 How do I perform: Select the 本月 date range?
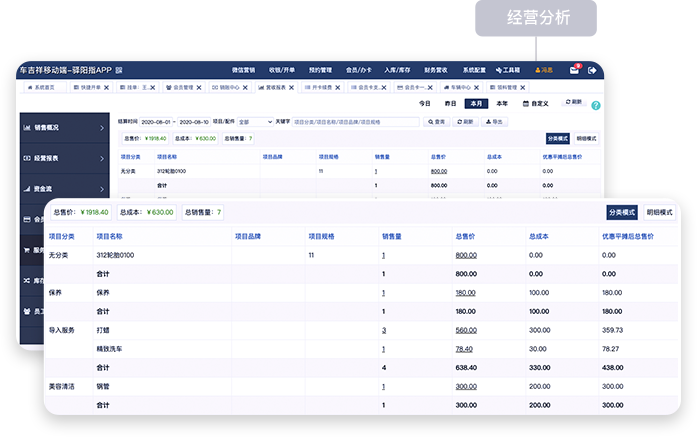[x=476, y=103]
